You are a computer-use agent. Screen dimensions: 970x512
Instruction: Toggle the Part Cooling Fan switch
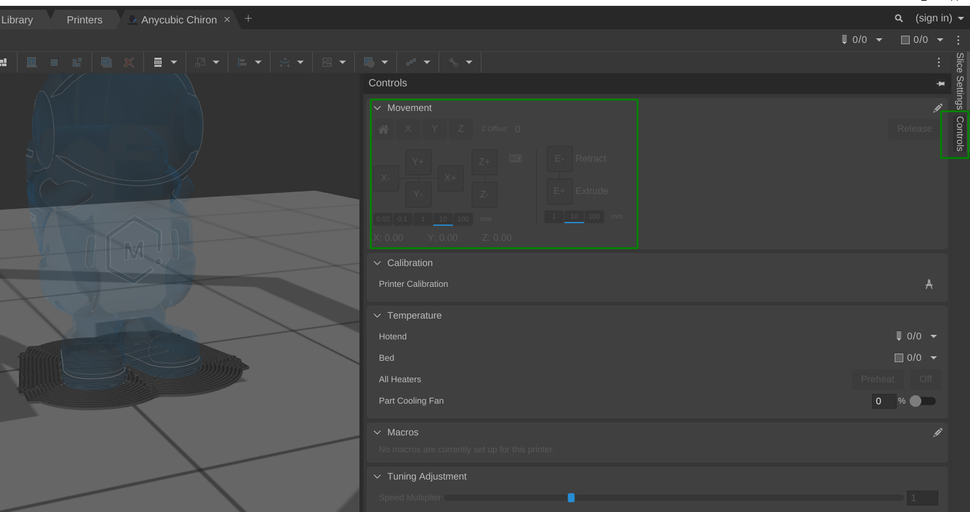(x=922, y=401)
